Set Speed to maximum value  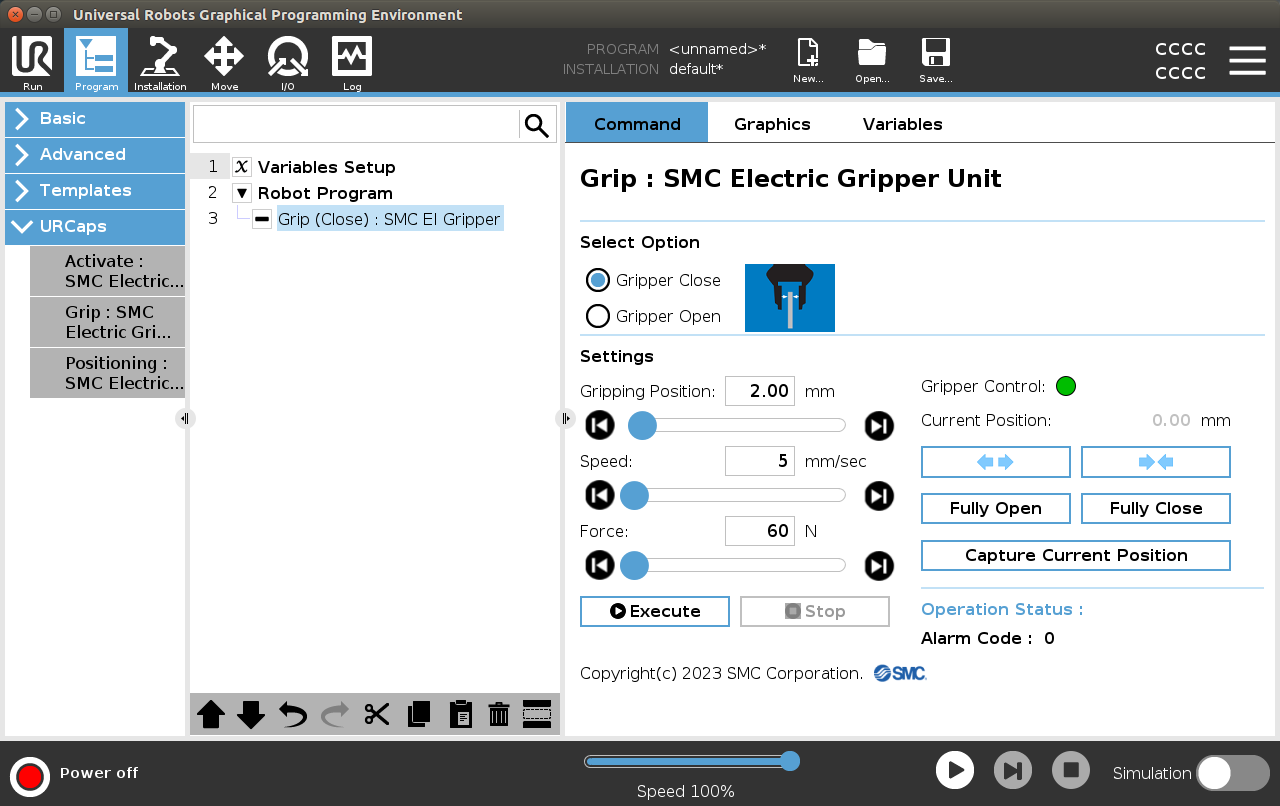879,496
